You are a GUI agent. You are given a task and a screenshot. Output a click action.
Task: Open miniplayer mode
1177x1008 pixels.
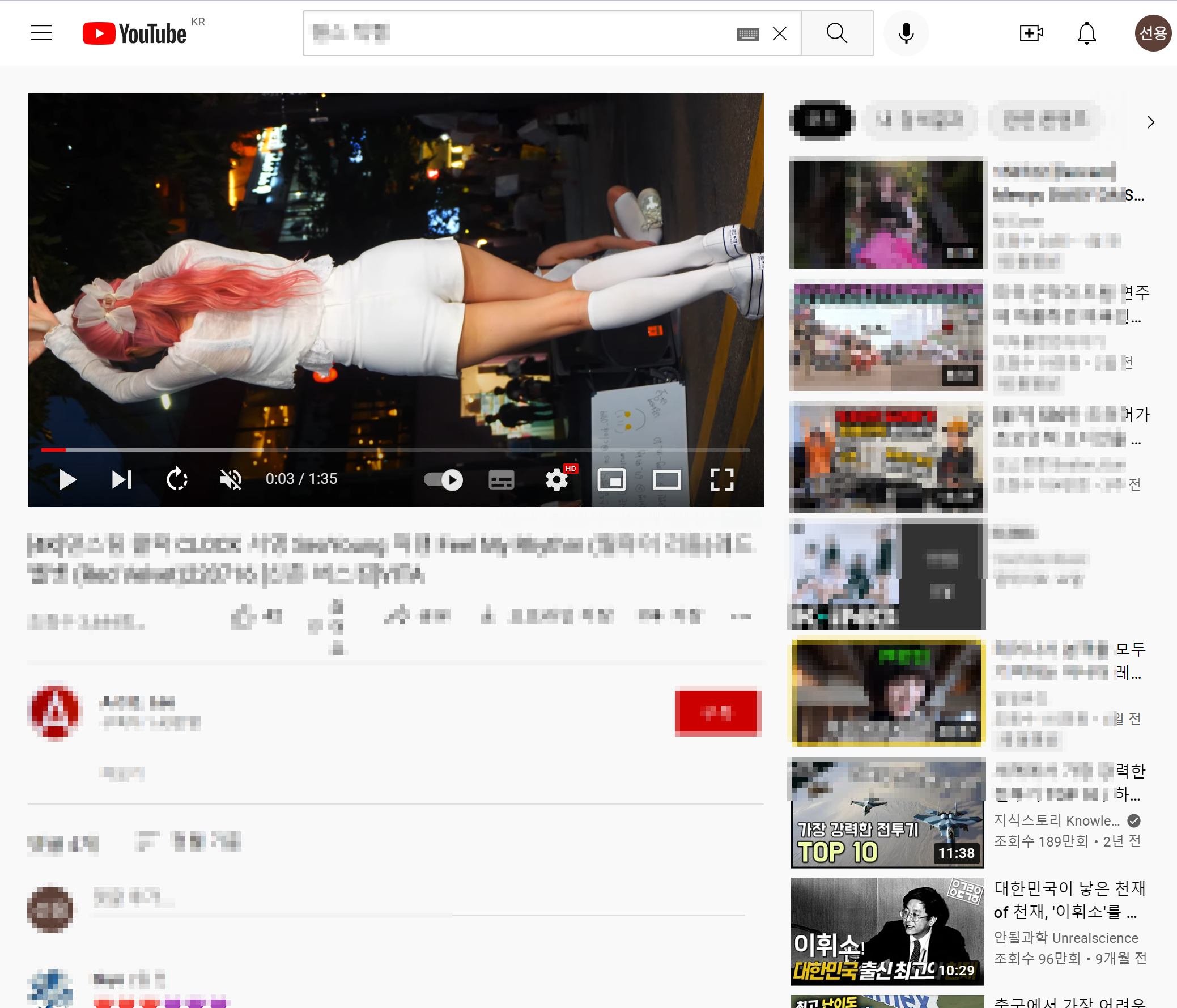tap(611, 479)
